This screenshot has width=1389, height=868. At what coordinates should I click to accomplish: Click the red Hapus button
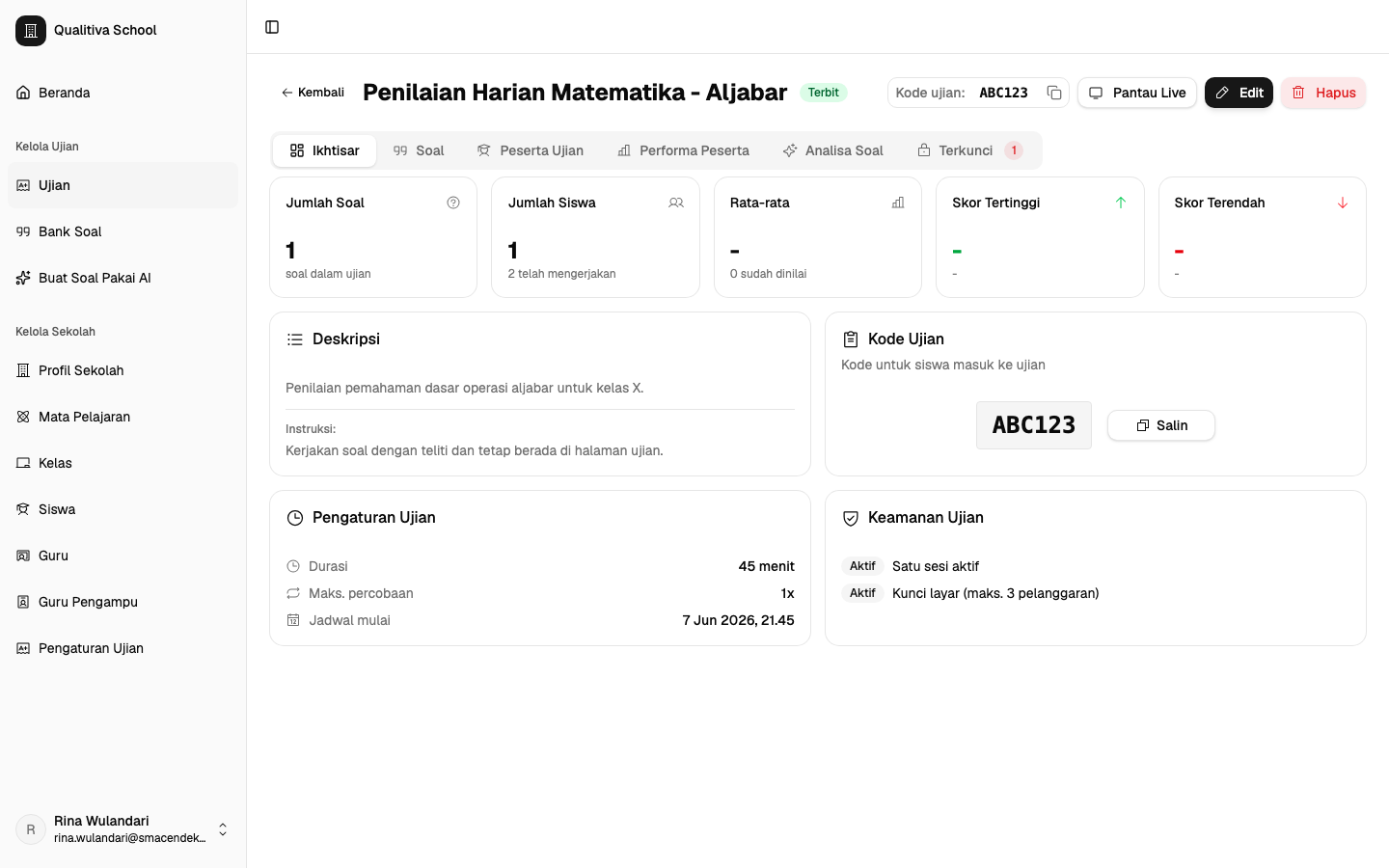[x=1323, y=93]
